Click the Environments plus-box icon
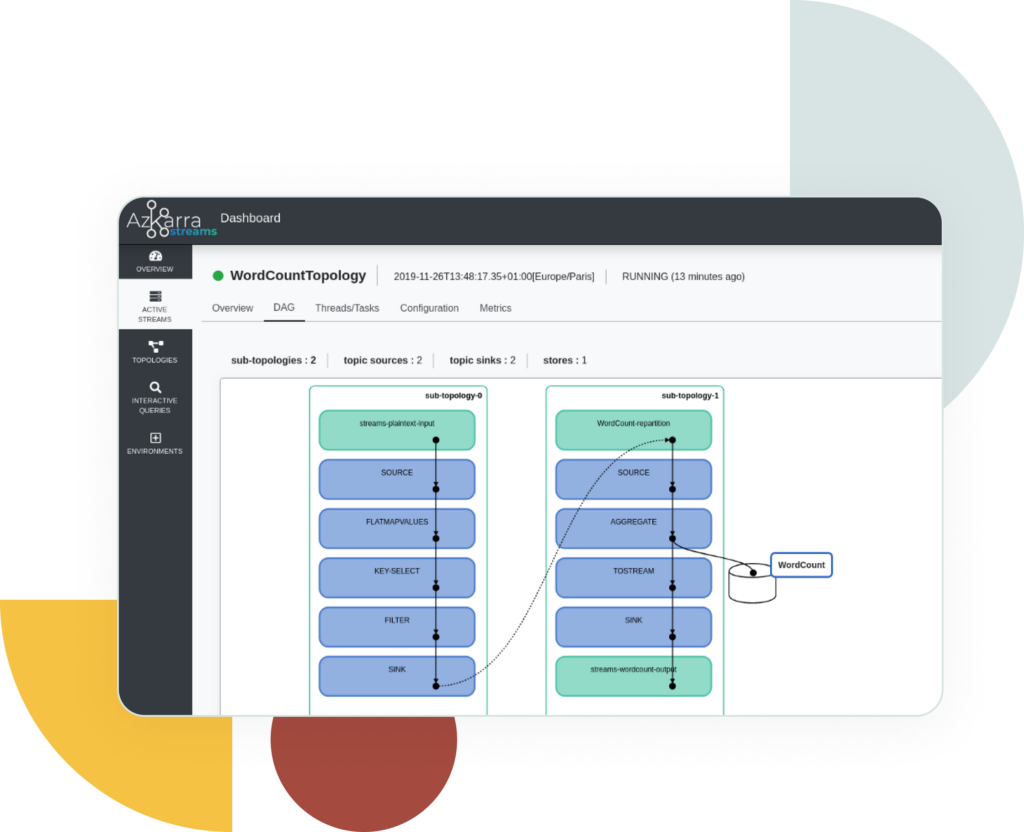This screenshot has height=832, width=1024. pos(155,438)
